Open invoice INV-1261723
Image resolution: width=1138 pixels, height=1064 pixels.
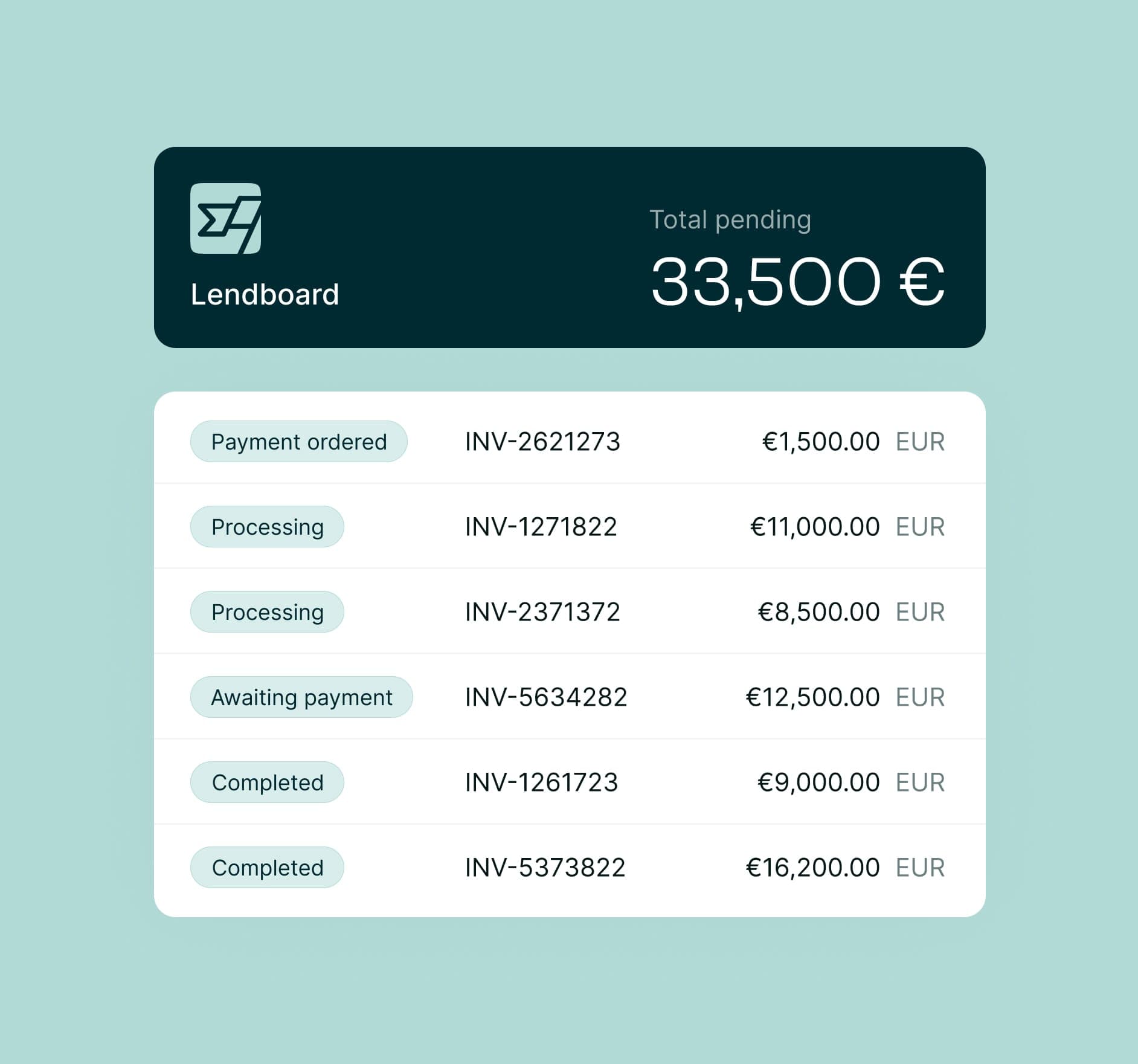[541, 782]
